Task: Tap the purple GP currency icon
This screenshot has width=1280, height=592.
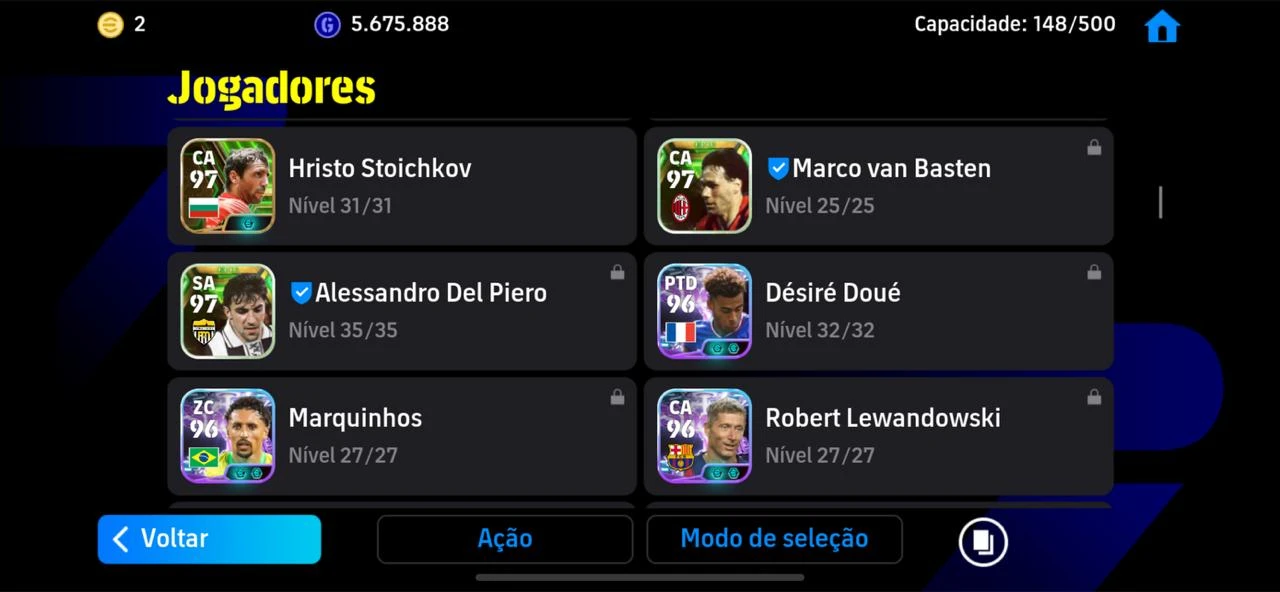Action: [x=327, y=25]
